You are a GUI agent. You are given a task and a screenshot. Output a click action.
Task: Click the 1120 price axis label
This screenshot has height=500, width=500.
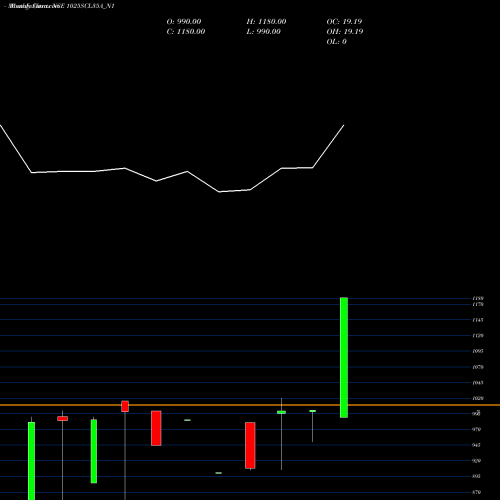[478, 336]
